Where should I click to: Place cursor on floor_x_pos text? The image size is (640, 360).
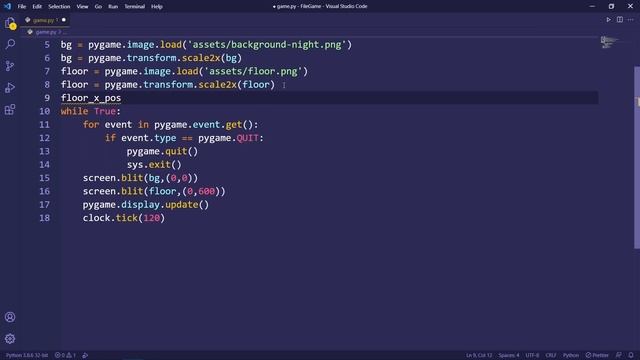click(91, 98)
